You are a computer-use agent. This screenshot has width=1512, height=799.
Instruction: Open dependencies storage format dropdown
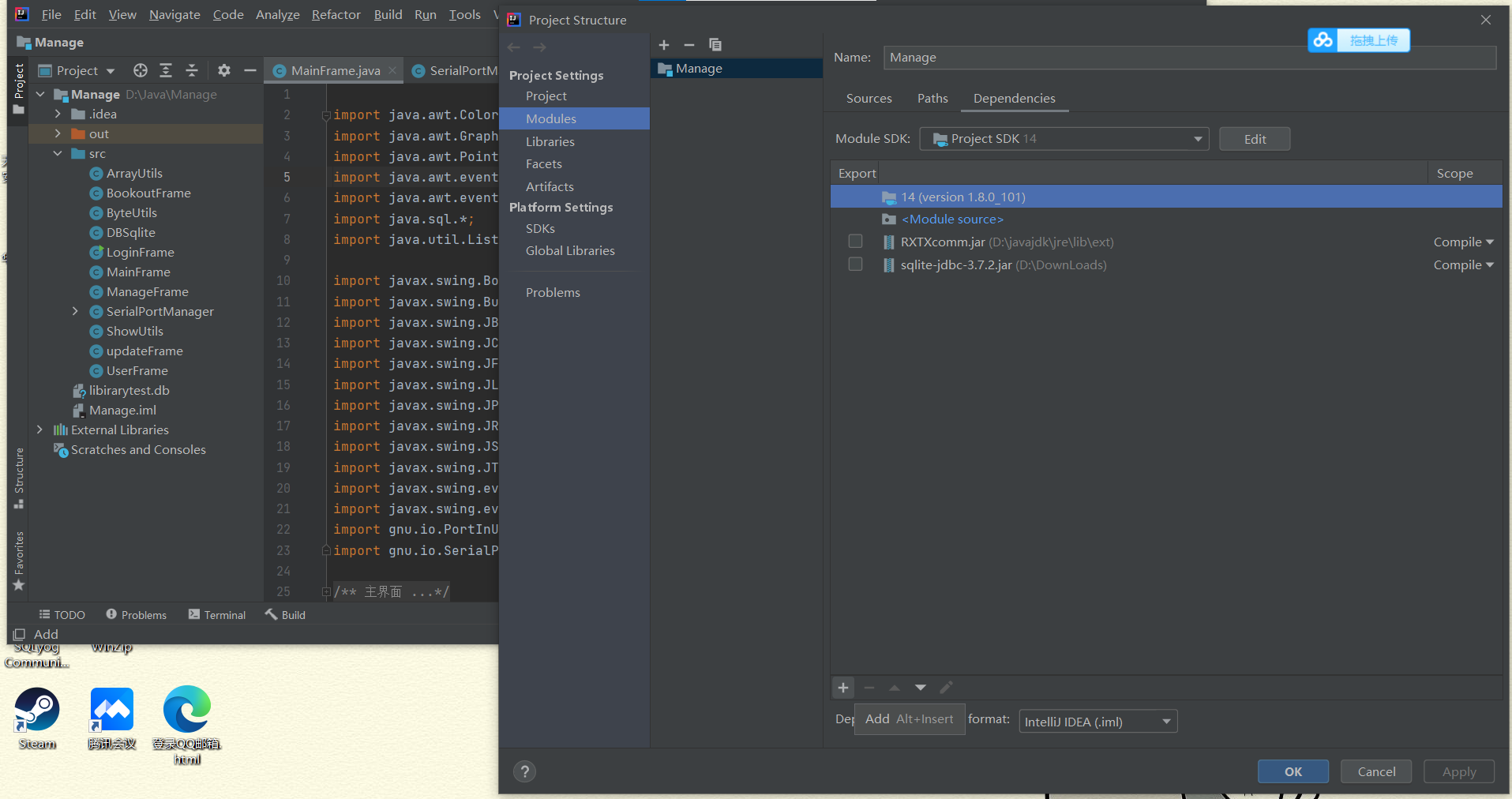click(x=1098, y=721)
